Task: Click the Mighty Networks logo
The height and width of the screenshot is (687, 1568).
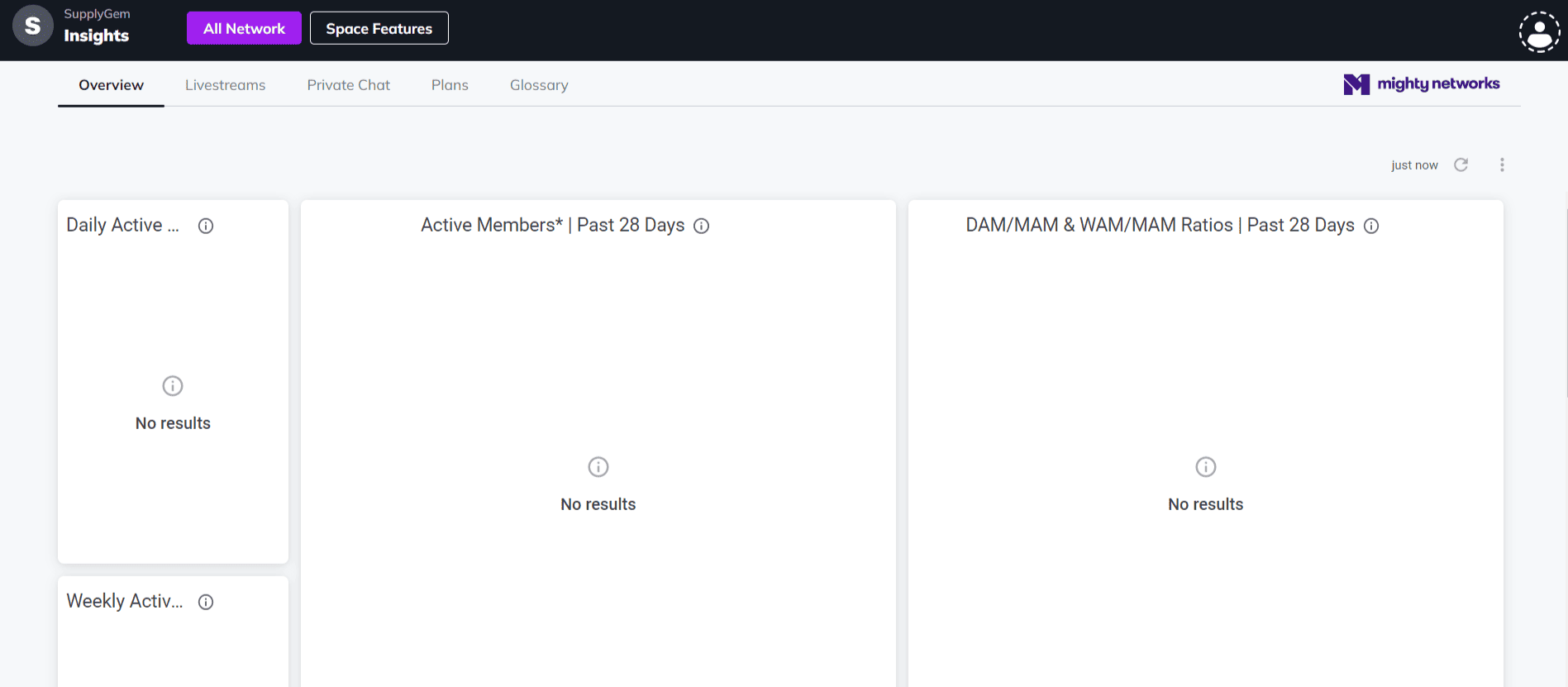Action: click(x=1421, y=83)
